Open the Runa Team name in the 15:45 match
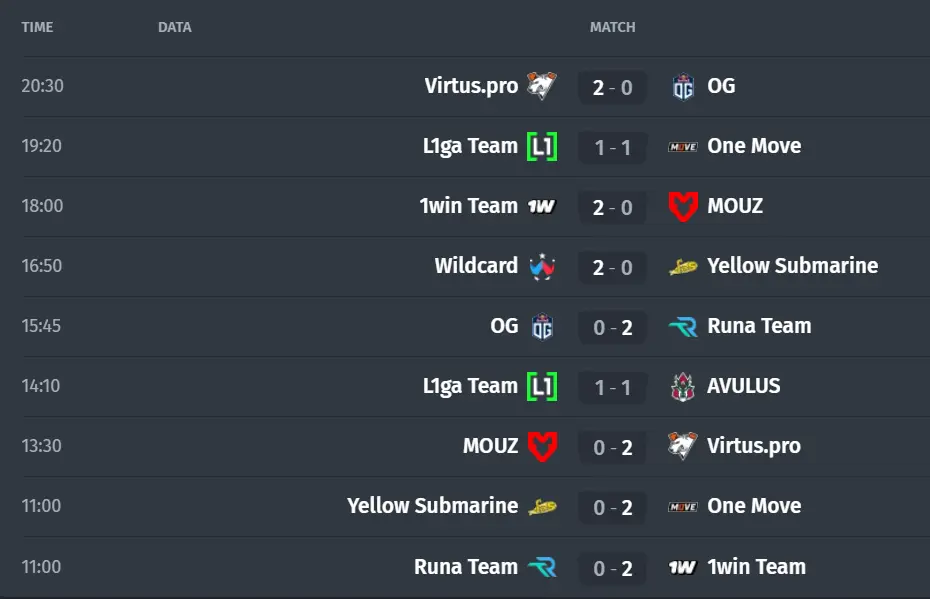Screen dimensions: 930x599 (x=759, y=326)
